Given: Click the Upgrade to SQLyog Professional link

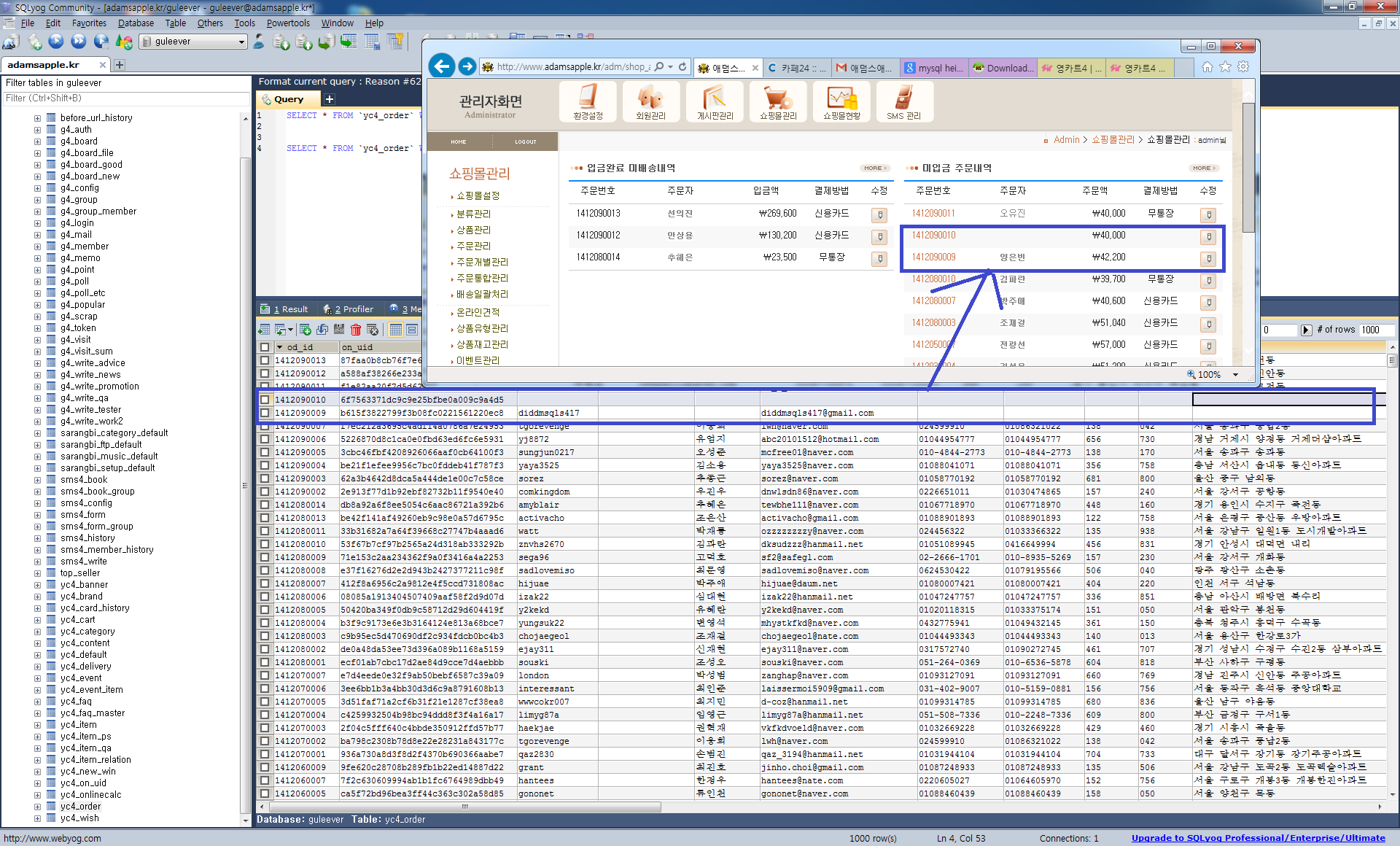Looking at the screenshot, I should tap(1258, 838).
